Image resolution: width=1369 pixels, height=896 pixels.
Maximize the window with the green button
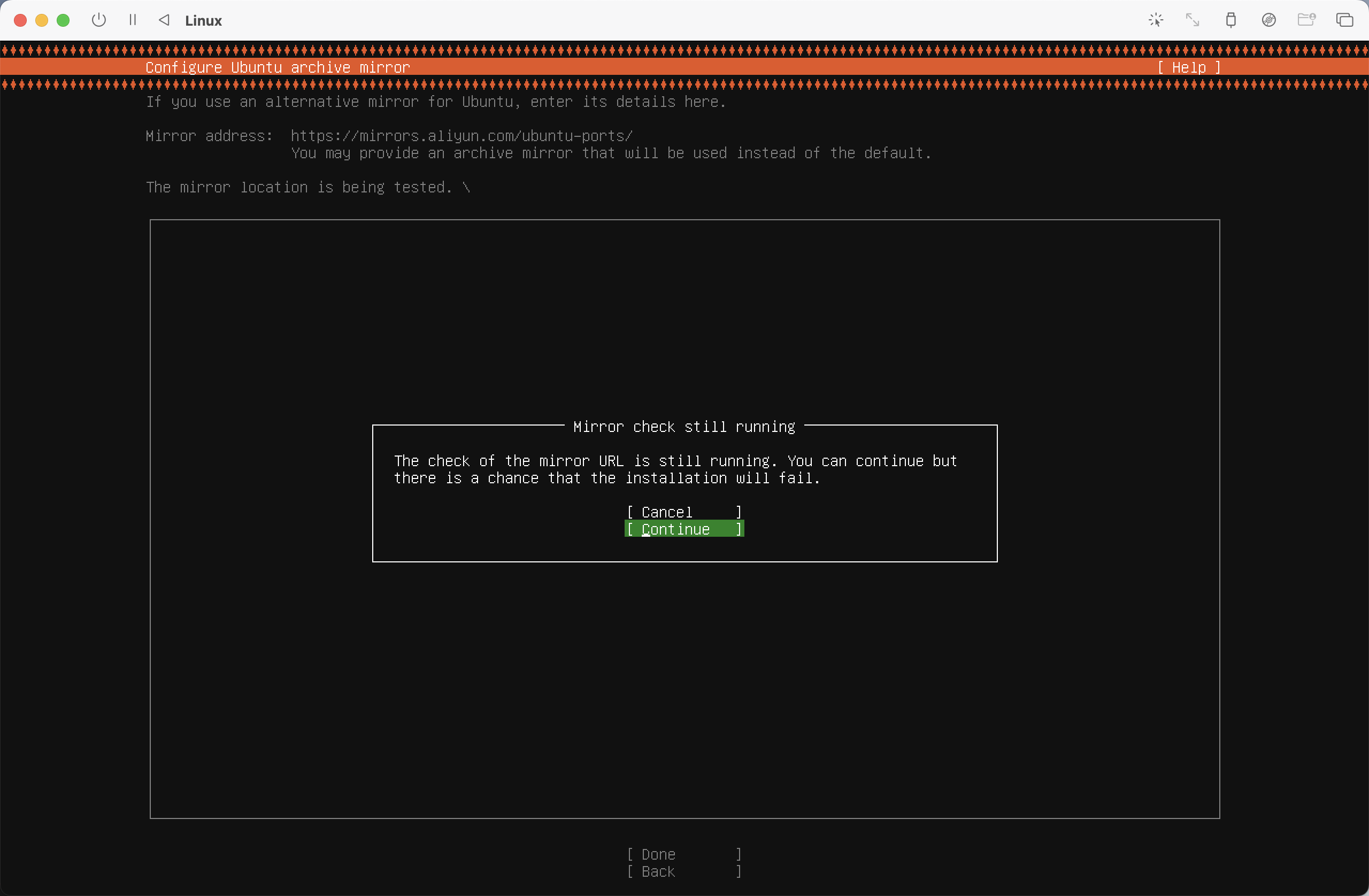(x=63, y=20)
